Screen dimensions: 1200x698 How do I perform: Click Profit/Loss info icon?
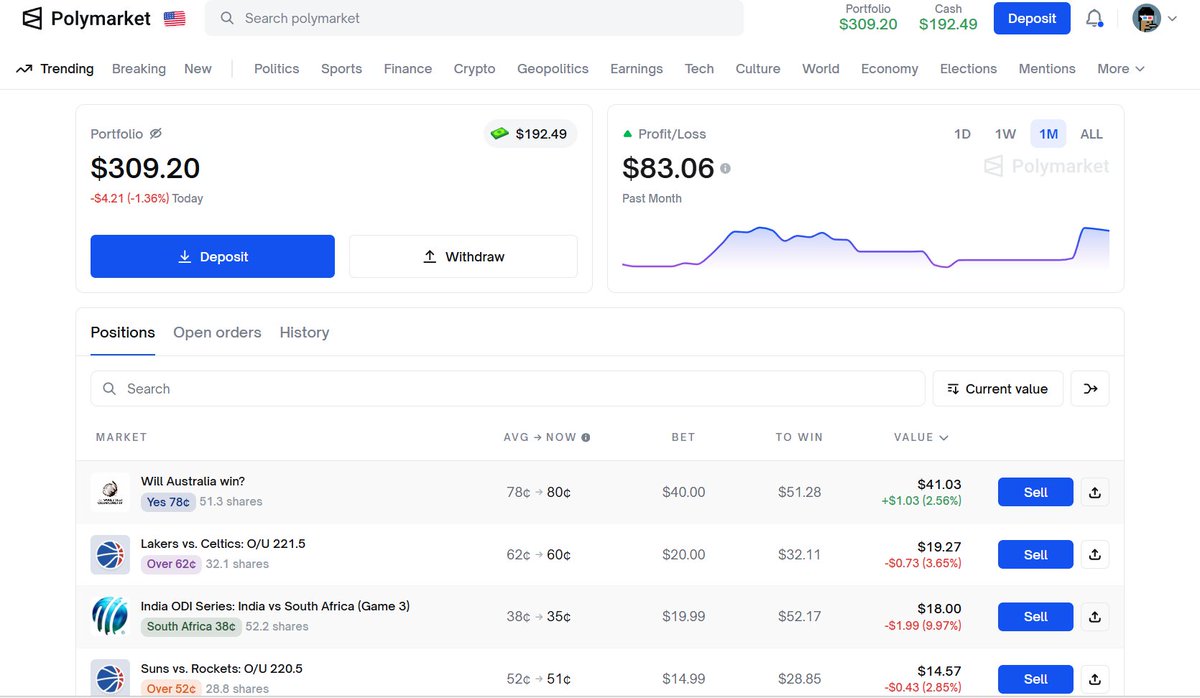tap(726, 168)
